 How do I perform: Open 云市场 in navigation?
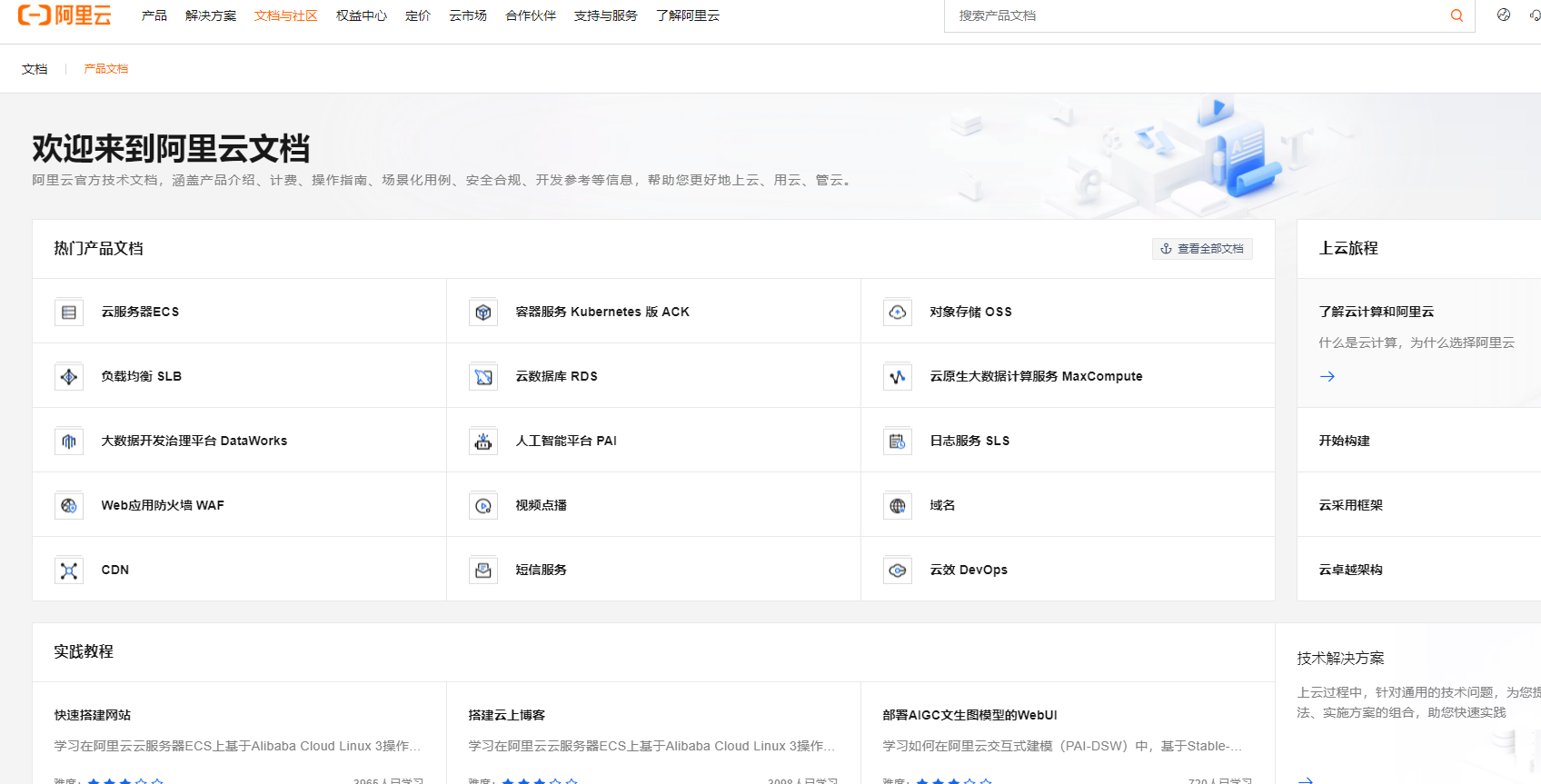pyautogui.click(x=468, y=15)
